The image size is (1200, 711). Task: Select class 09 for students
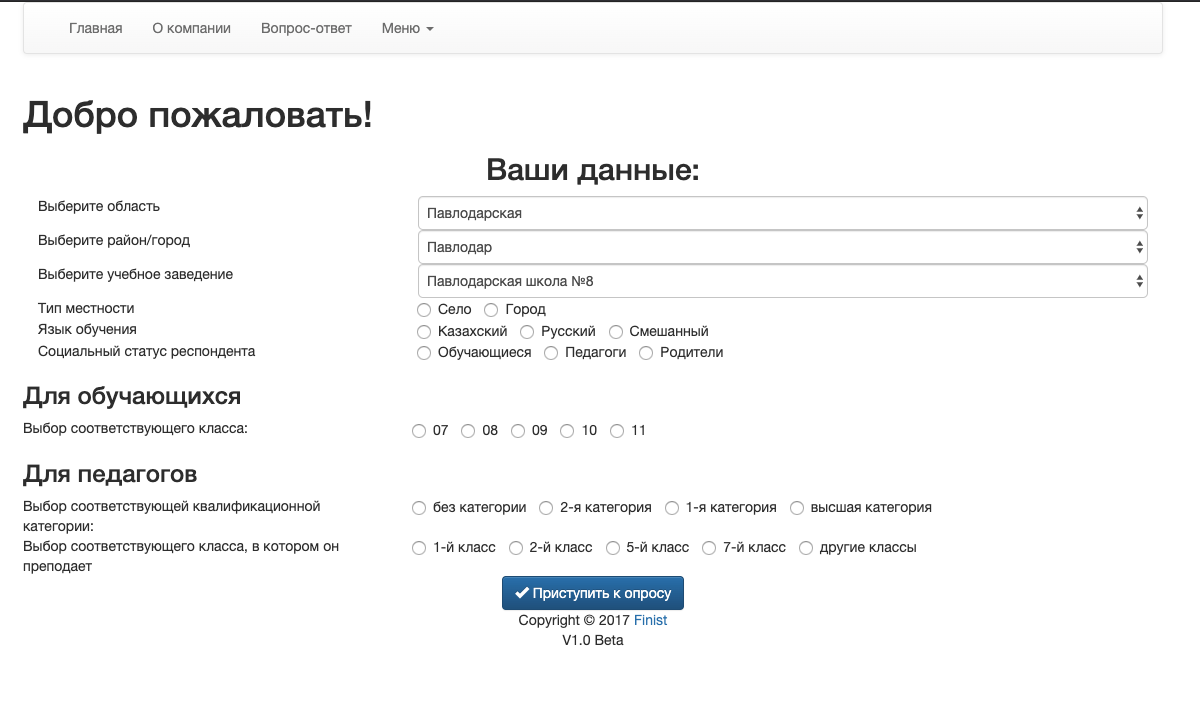tap(517, 431)
